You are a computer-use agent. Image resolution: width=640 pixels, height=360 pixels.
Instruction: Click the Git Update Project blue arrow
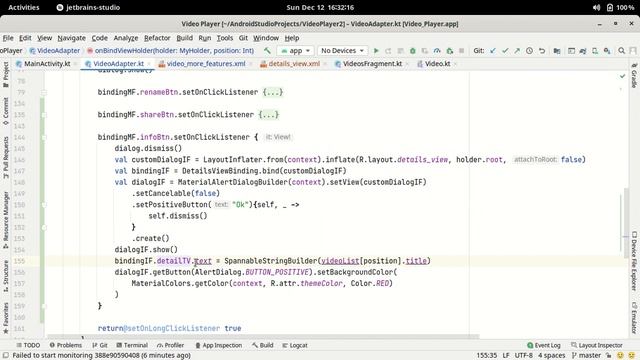493,51
